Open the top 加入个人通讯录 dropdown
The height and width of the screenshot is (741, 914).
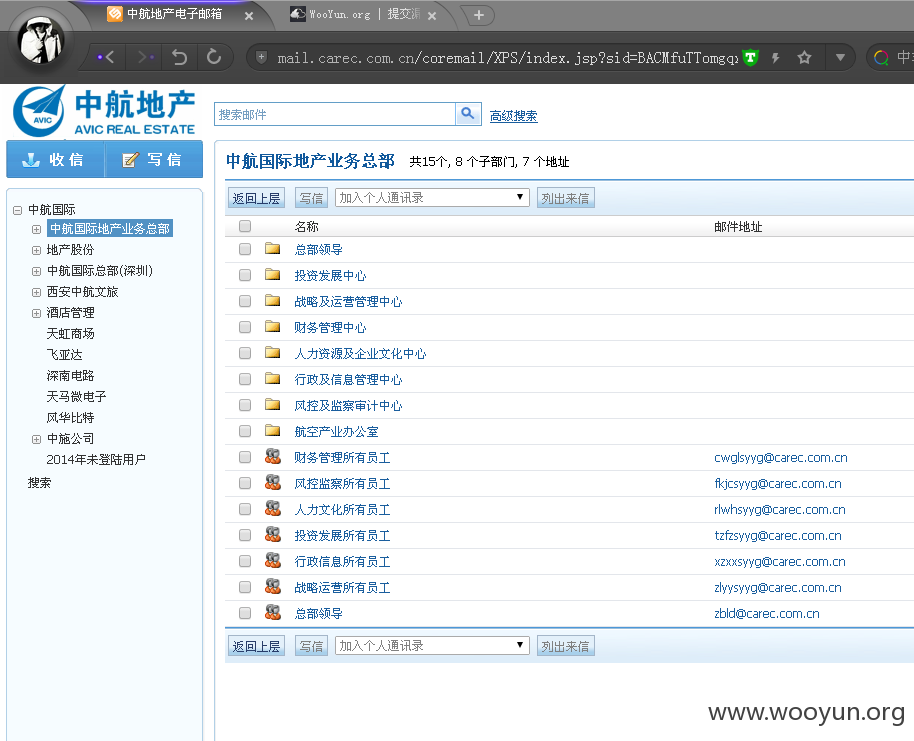432,198
